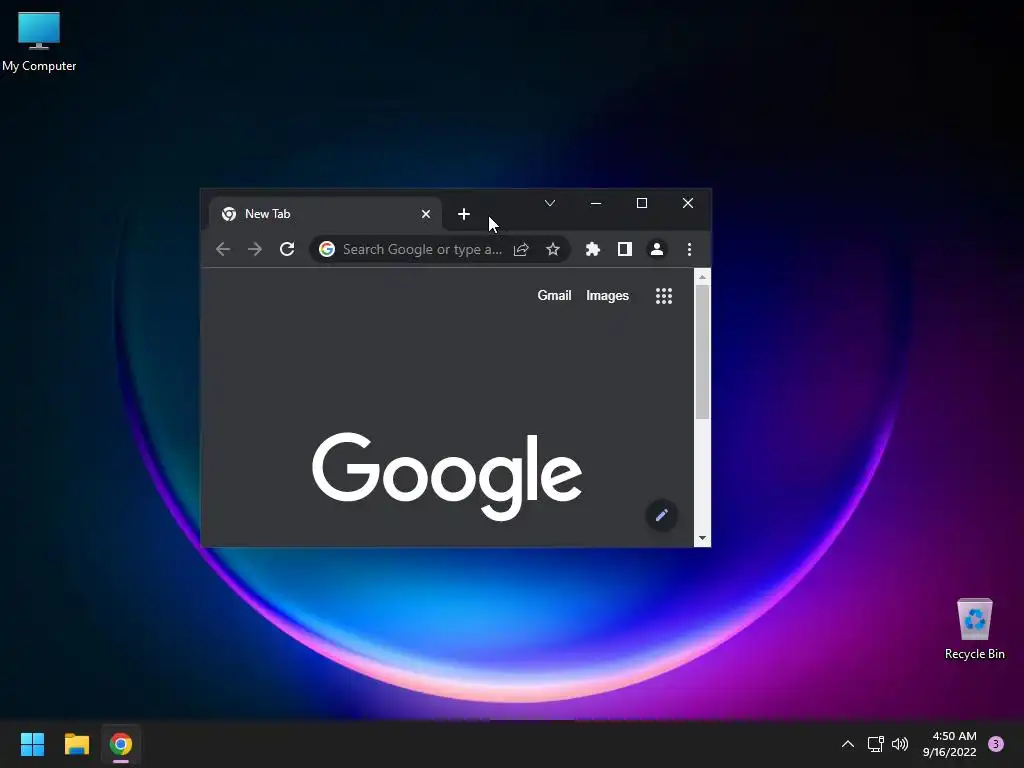Open Chrome three-dot menu
Viewport: 1024px width, 768px height.
(689, 249)
